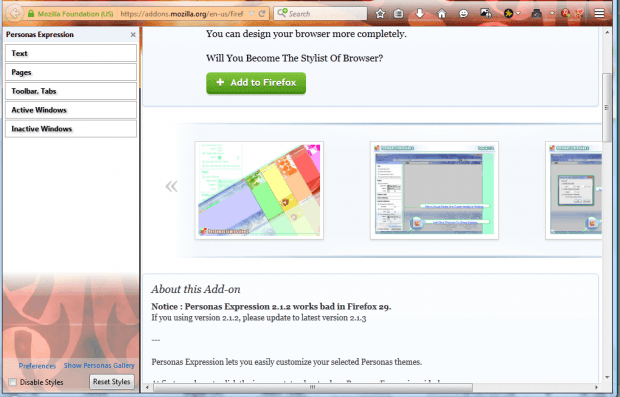Click the smiley chat icon in toolbar
Viewport: 620px width, 397px height.
(463, 14)
